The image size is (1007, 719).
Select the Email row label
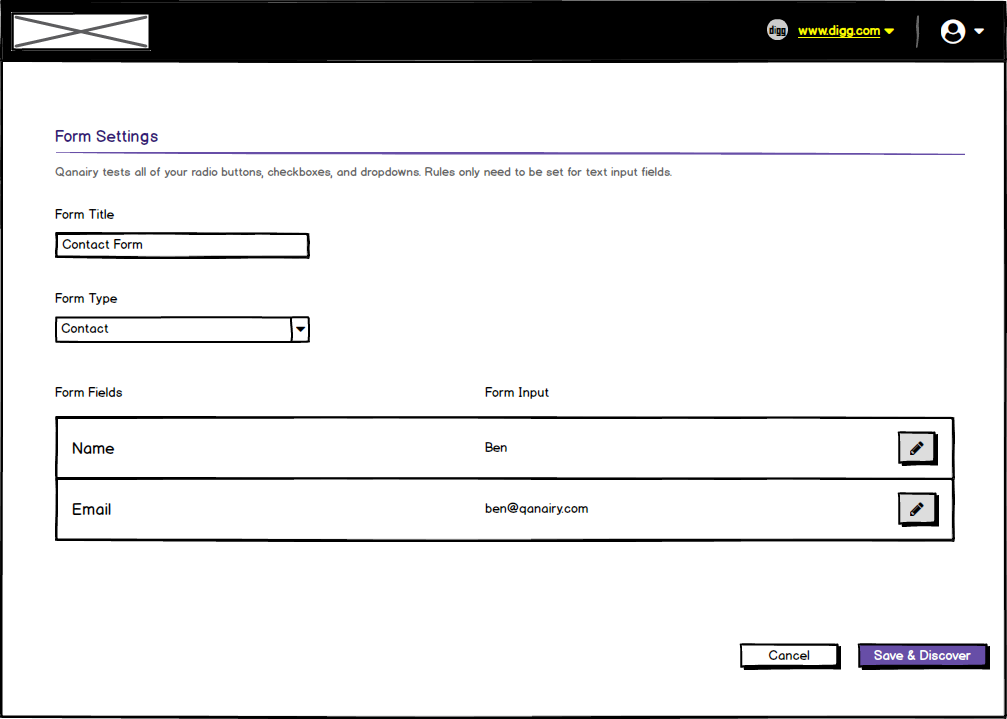(92, 510)
